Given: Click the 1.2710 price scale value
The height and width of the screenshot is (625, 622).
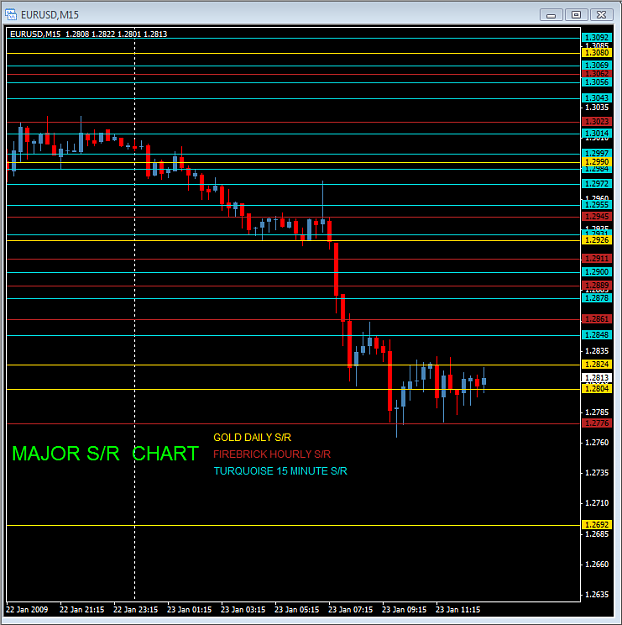Looking at the screenshot, I should [597, 503].
